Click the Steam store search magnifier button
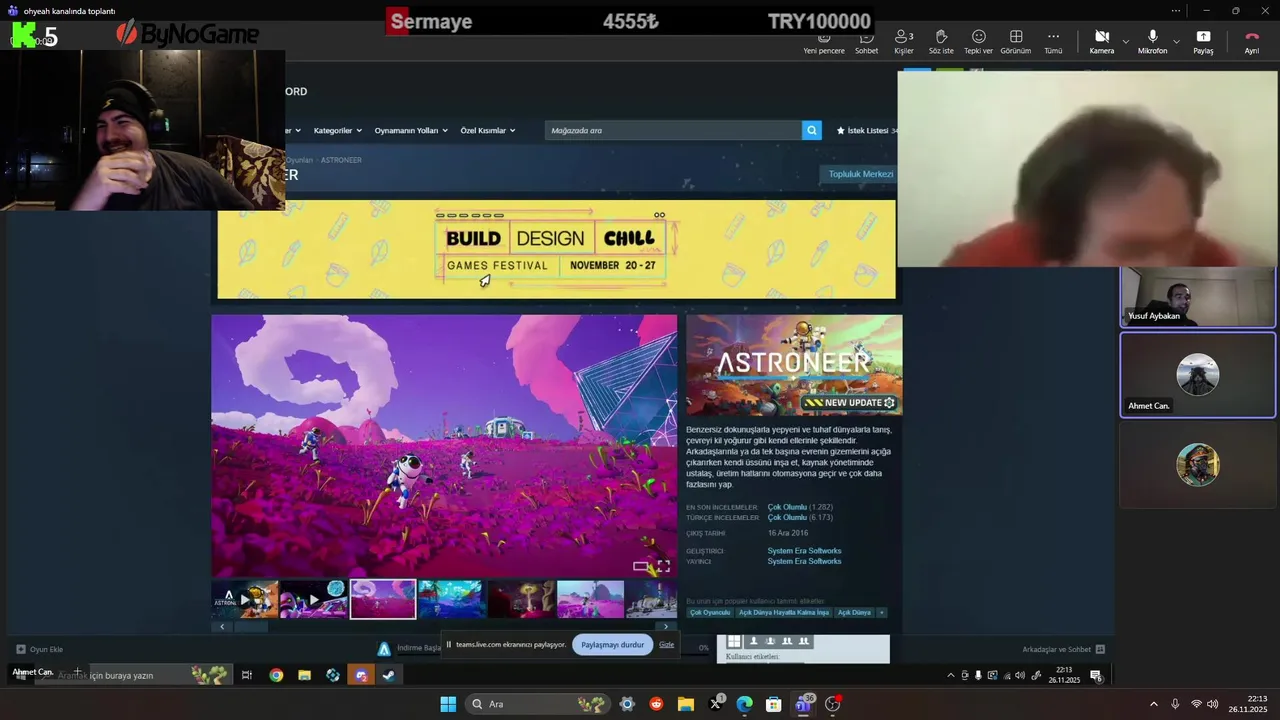Screen dimensions: 1280x720 pyautogui.click(x=811, y=130)
